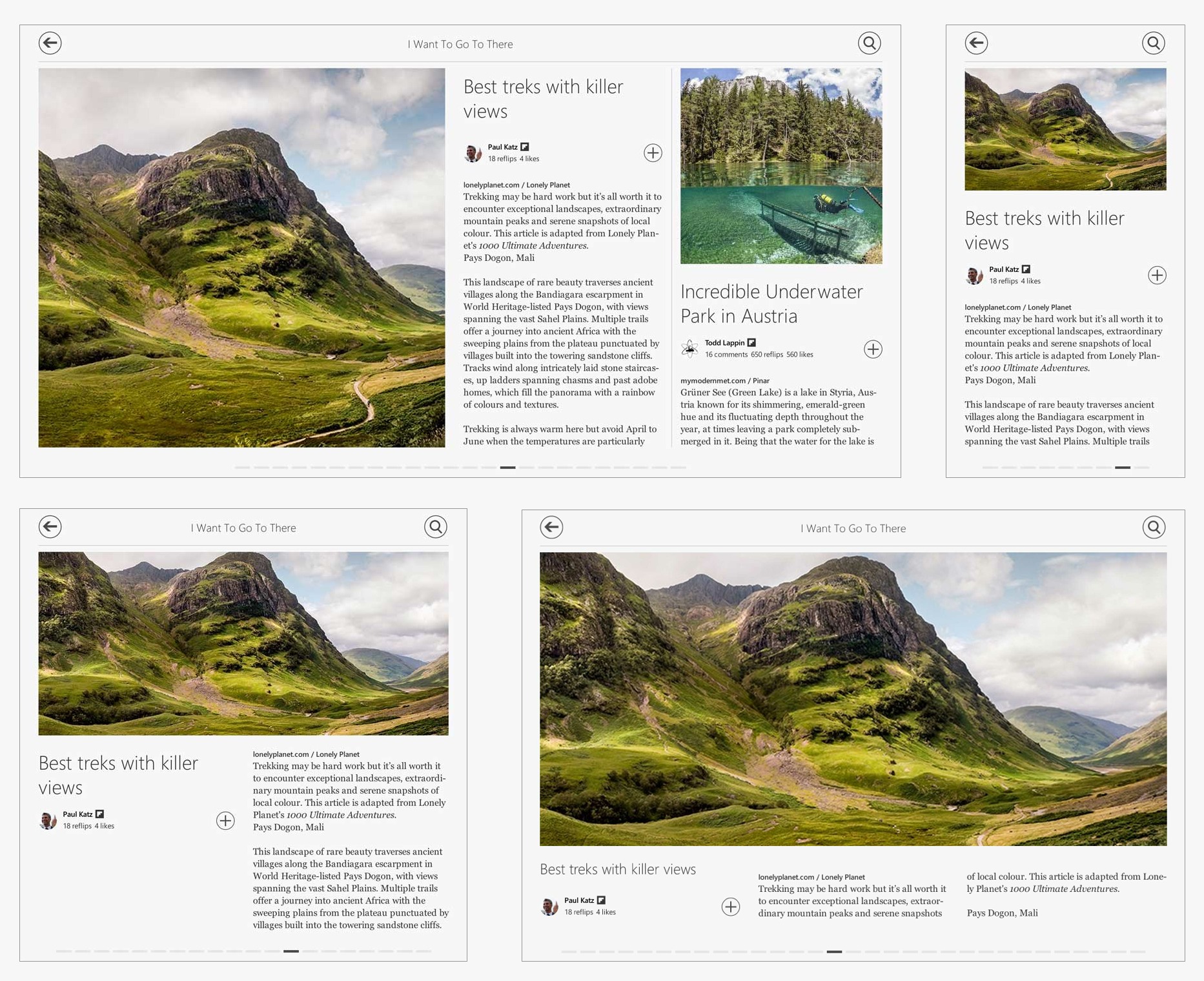Click "I Want To Go To There" in wide single-article layout
Viewport: 1204px width, 981px height.
point(853,528)
